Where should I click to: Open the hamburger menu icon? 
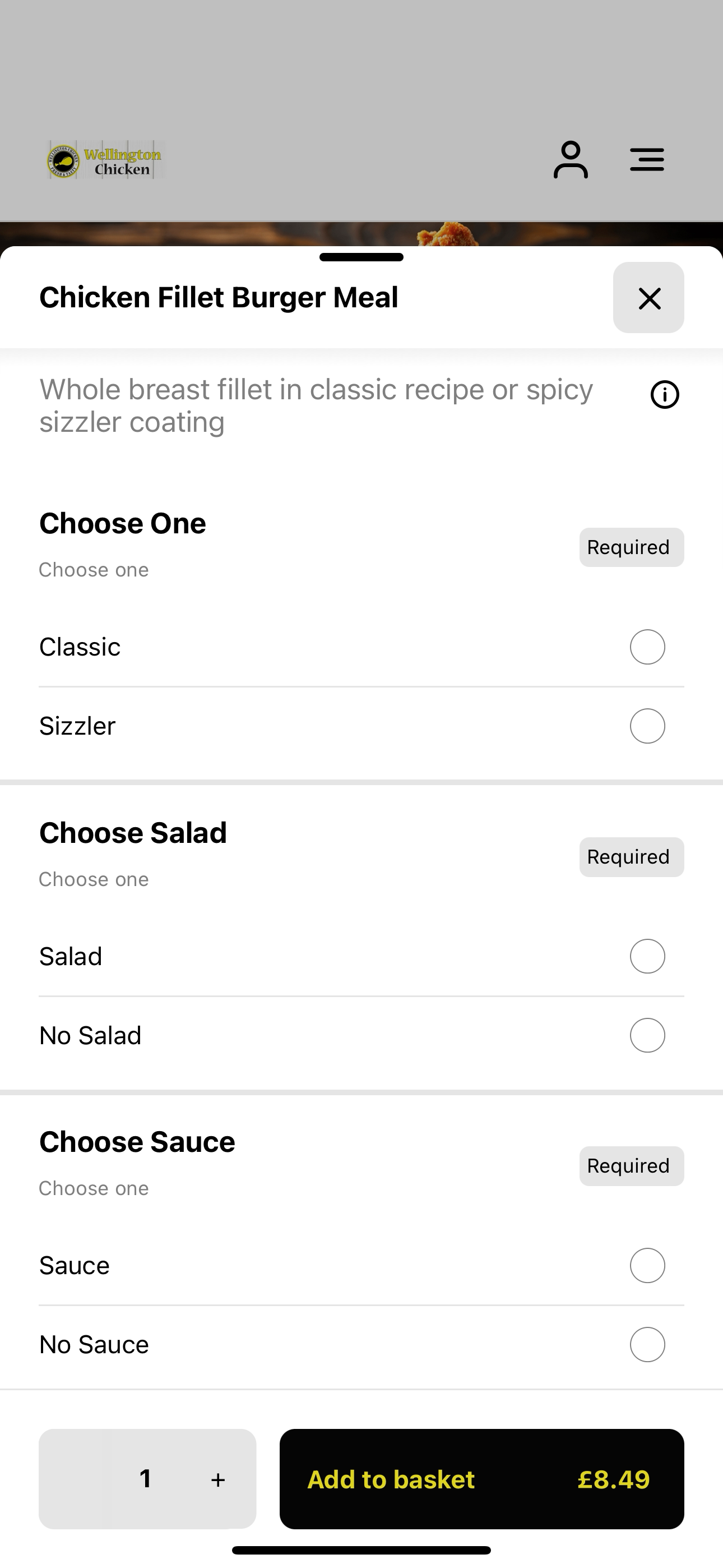coord(647,159)
